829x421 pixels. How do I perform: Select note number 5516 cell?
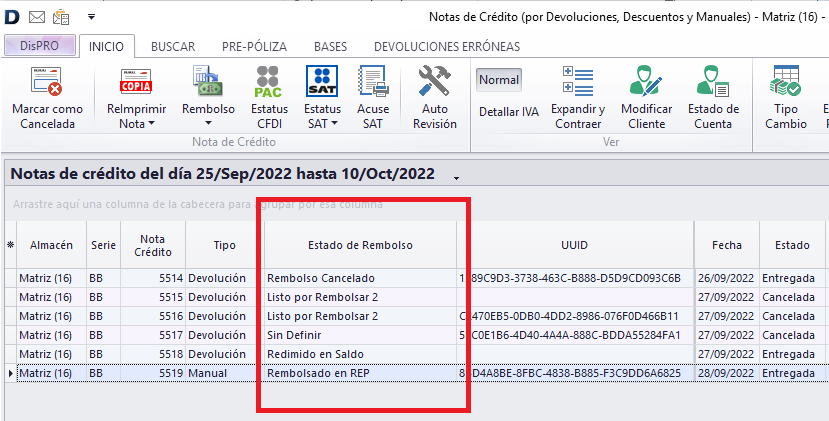[x=153, y=316]
